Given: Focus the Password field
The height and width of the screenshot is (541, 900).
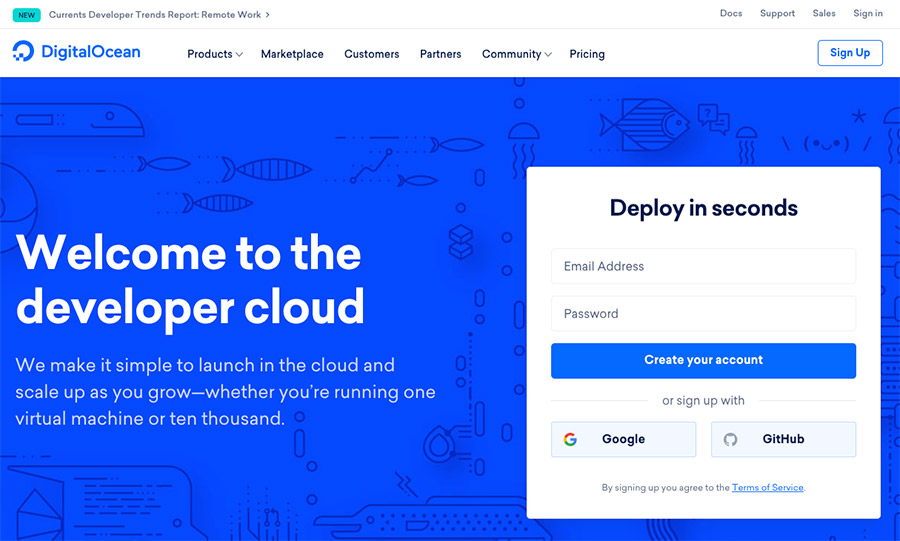Looking at the screenshot, I should point(703,314).
